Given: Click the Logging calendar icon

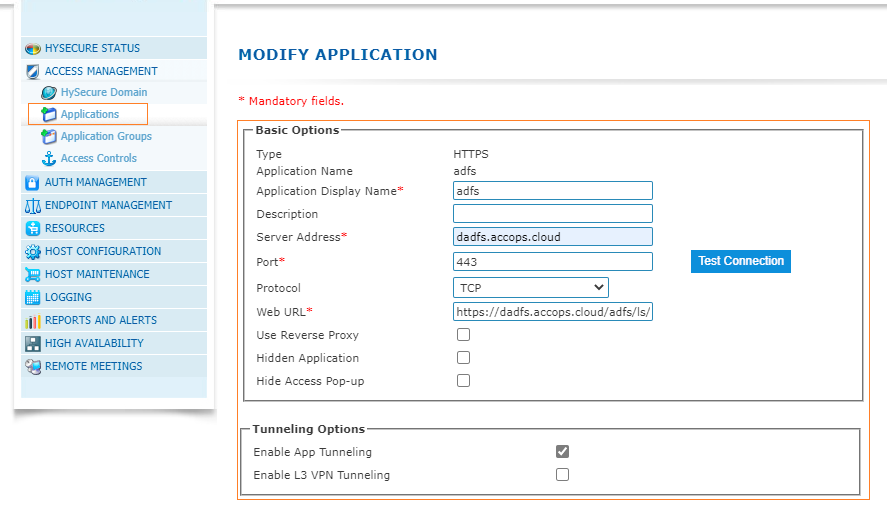Looking at the screenshot, I should (x=32, y=298).
